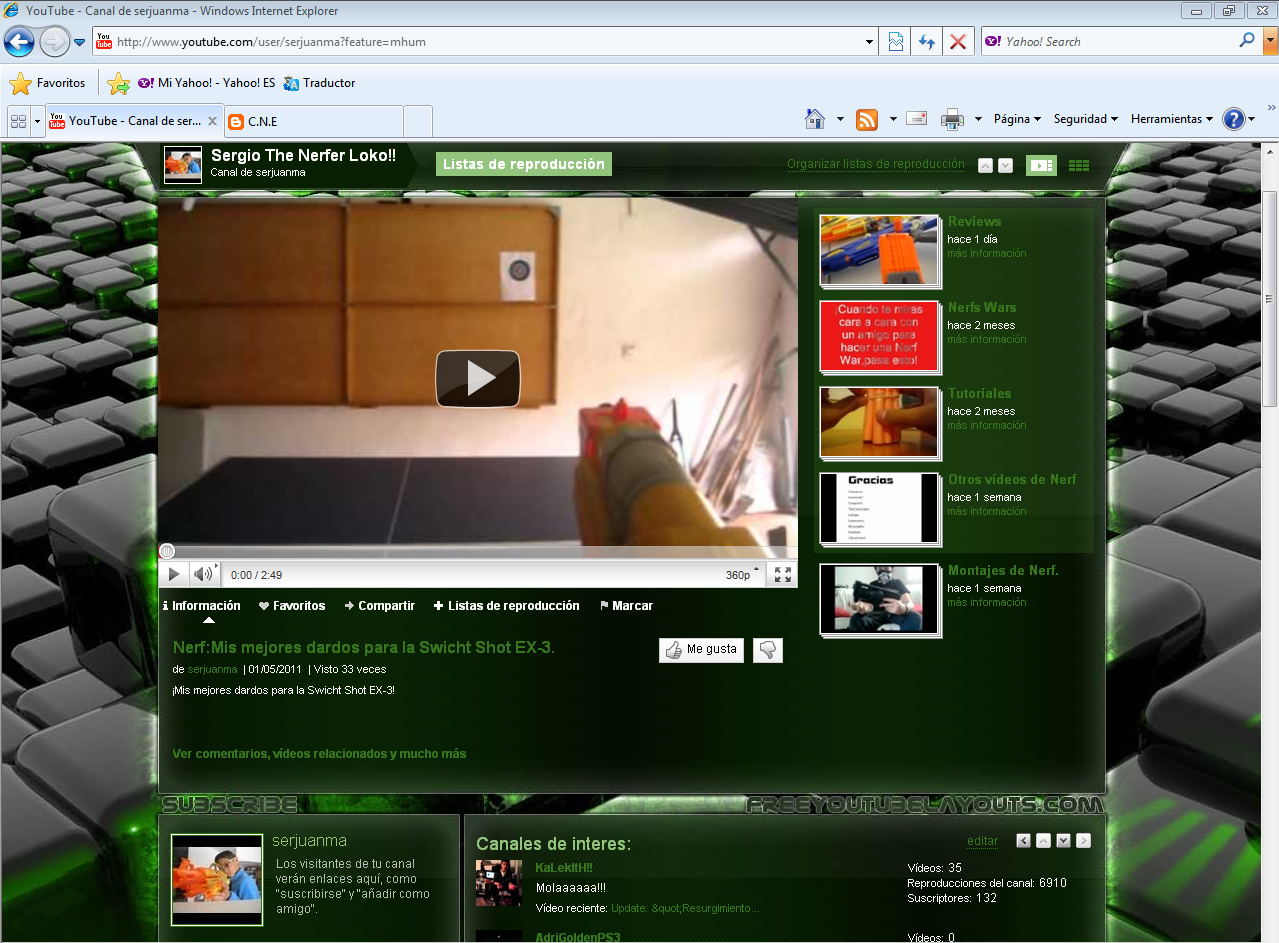Open the 360p quality selector
The image size is (1279, 943).
click(x=741, y=575)
